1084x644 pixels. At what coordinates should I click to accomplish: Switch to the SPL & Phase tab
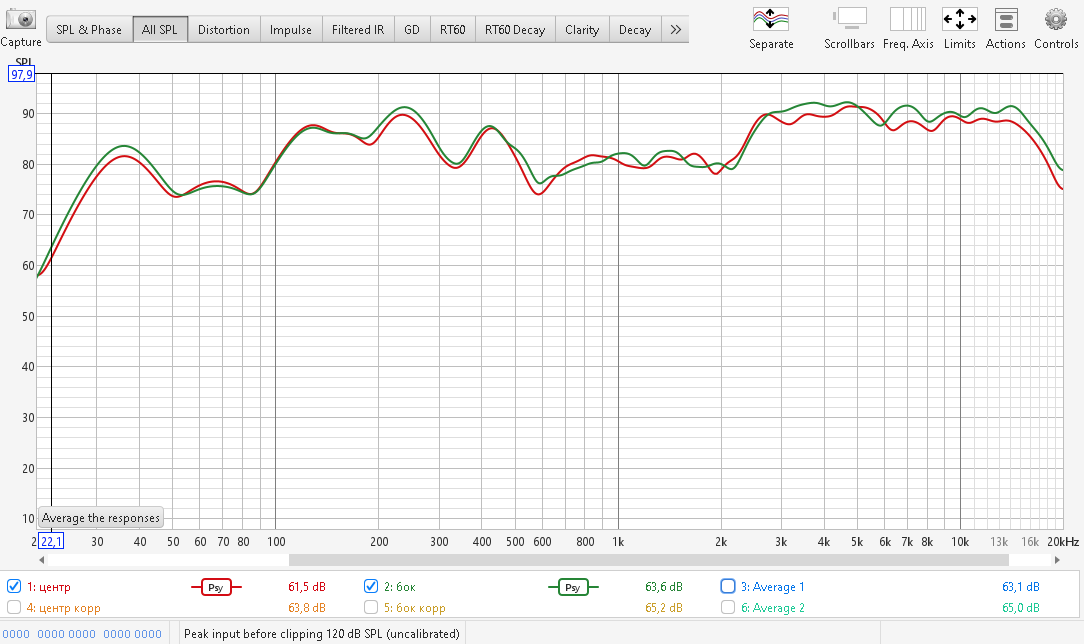(x=89, y=30)
